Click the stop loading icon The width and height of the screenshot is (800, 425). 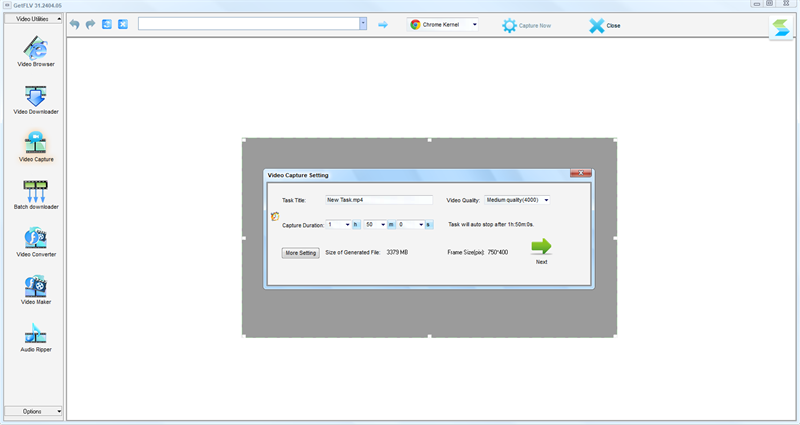click(x=123, y=24)
